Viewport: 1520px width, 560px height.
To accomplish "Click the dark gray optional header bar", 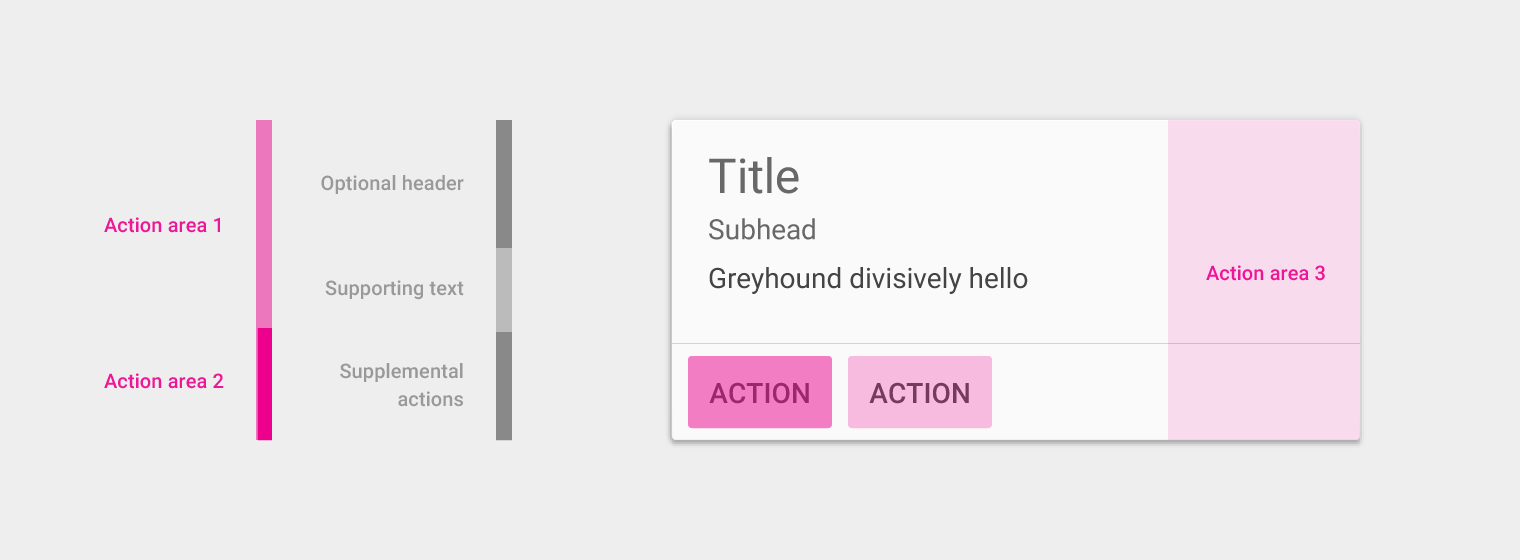I will click(x=504, y=184).
